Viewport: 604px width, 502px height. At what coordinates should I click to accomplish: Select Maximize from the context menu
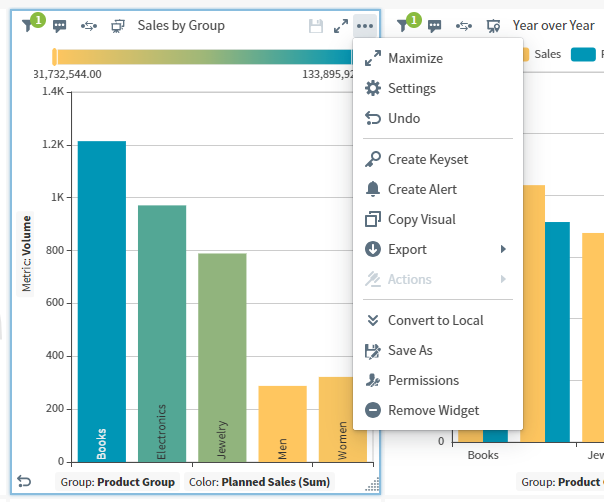(x=415, y=59)
